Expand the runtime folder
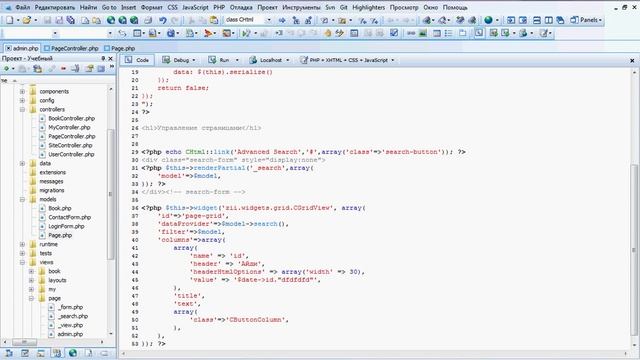 point(22,244)
